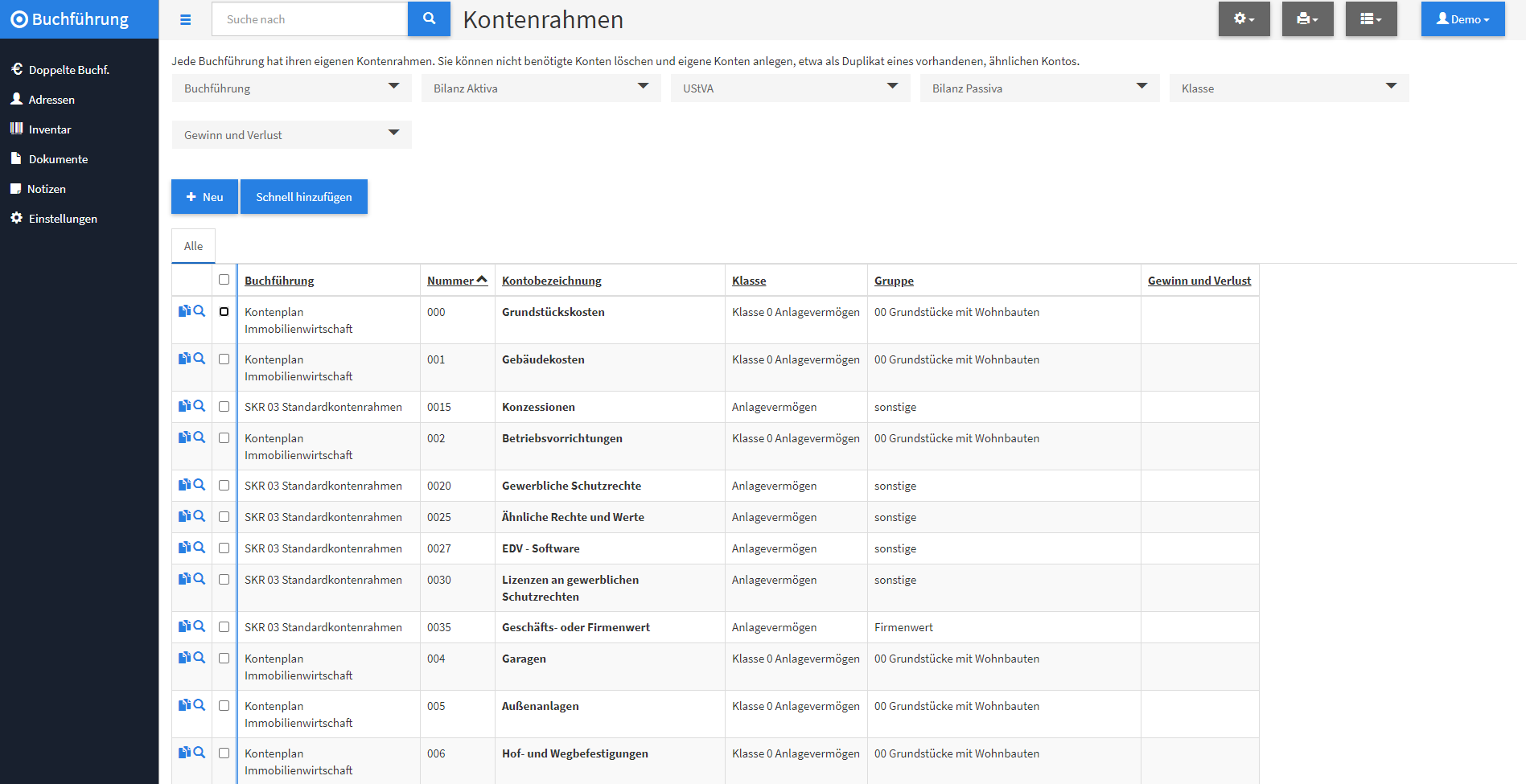Open the UStVA filter dropdown

[x=791, y=88]
